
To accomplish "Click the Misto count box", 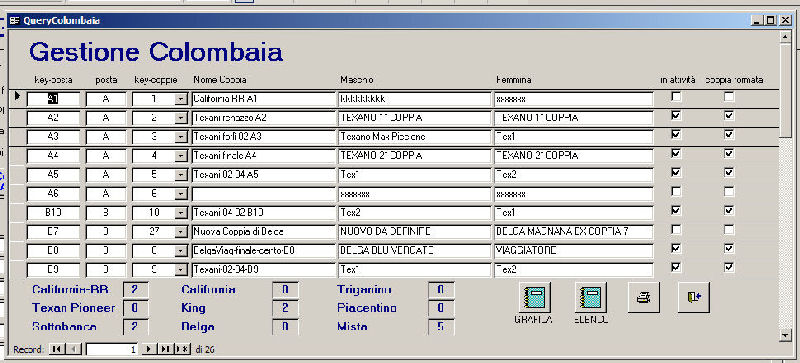I will click(441, 327).
